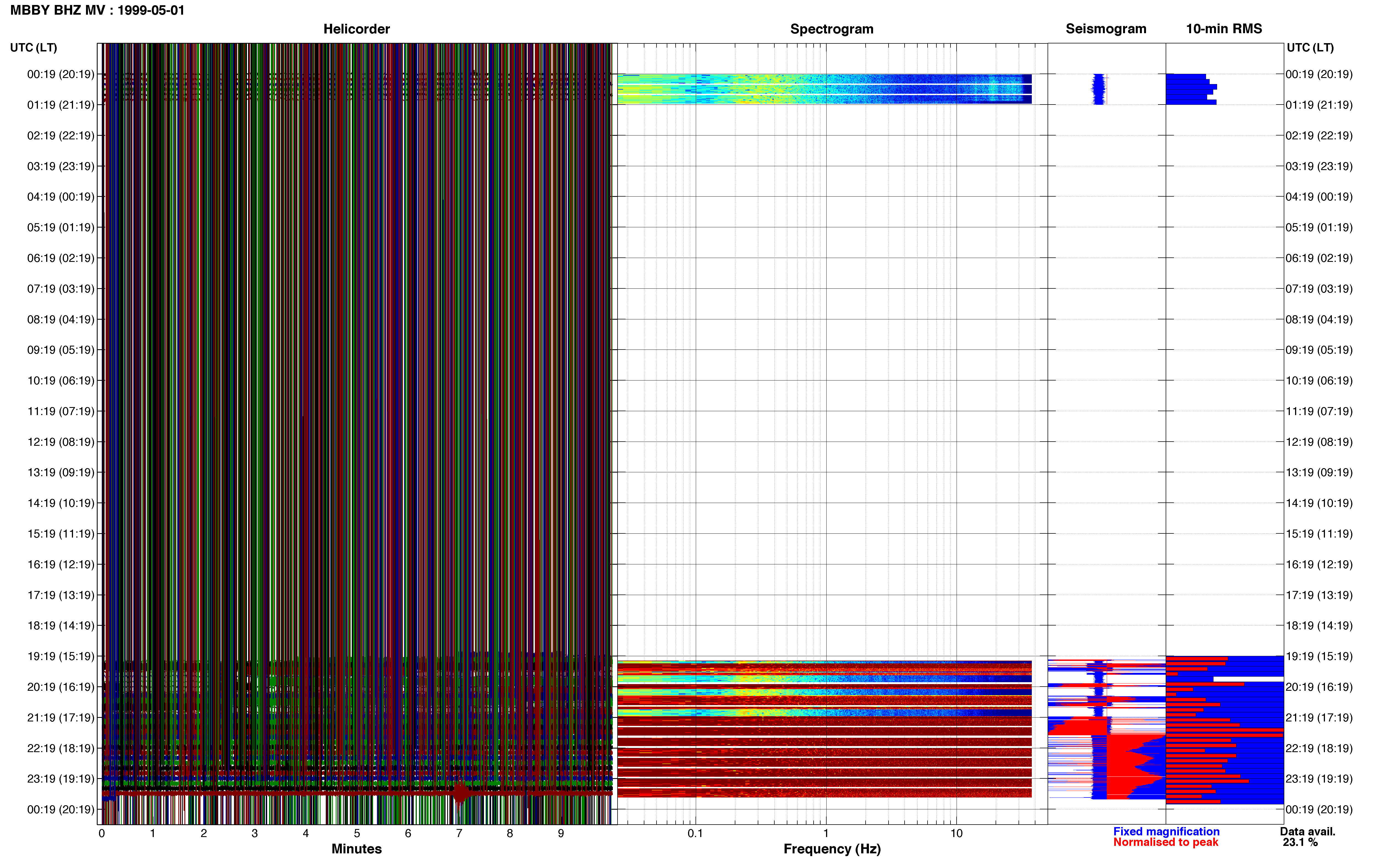Click left axis time '13:19 (09:19)'
The image size is (1388, 868).
tap(61, 473)
